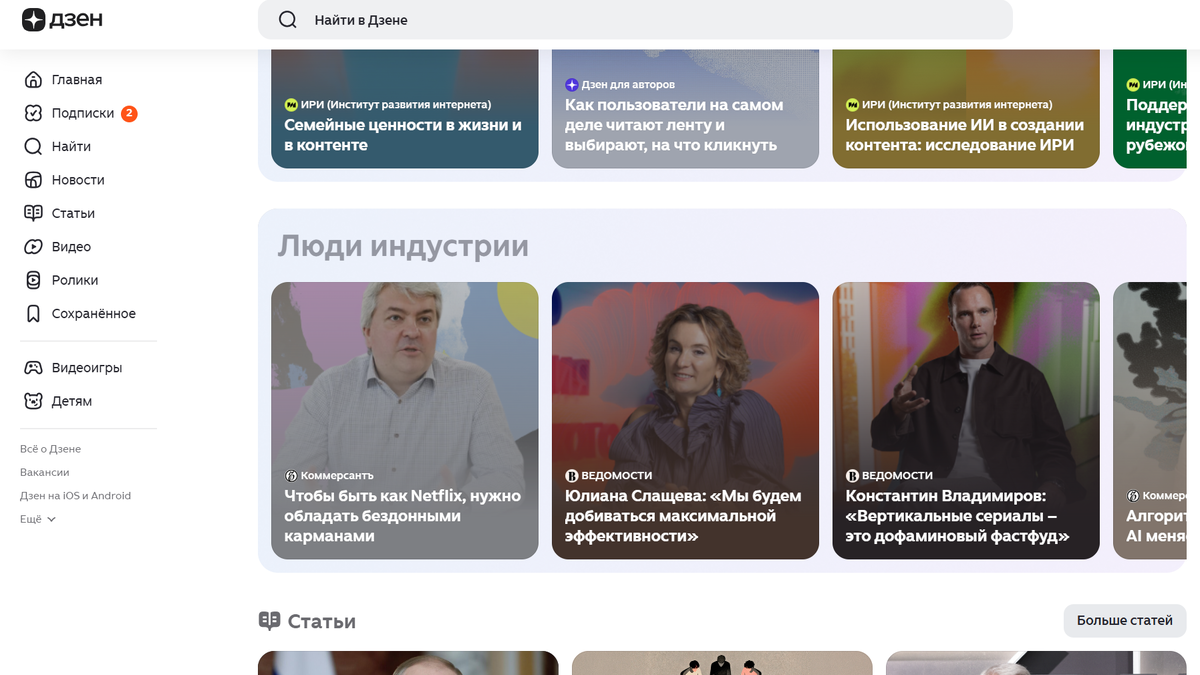
Task: Click ИРИ channel icon on Использование ИИ card
Action: click(852, 104)
